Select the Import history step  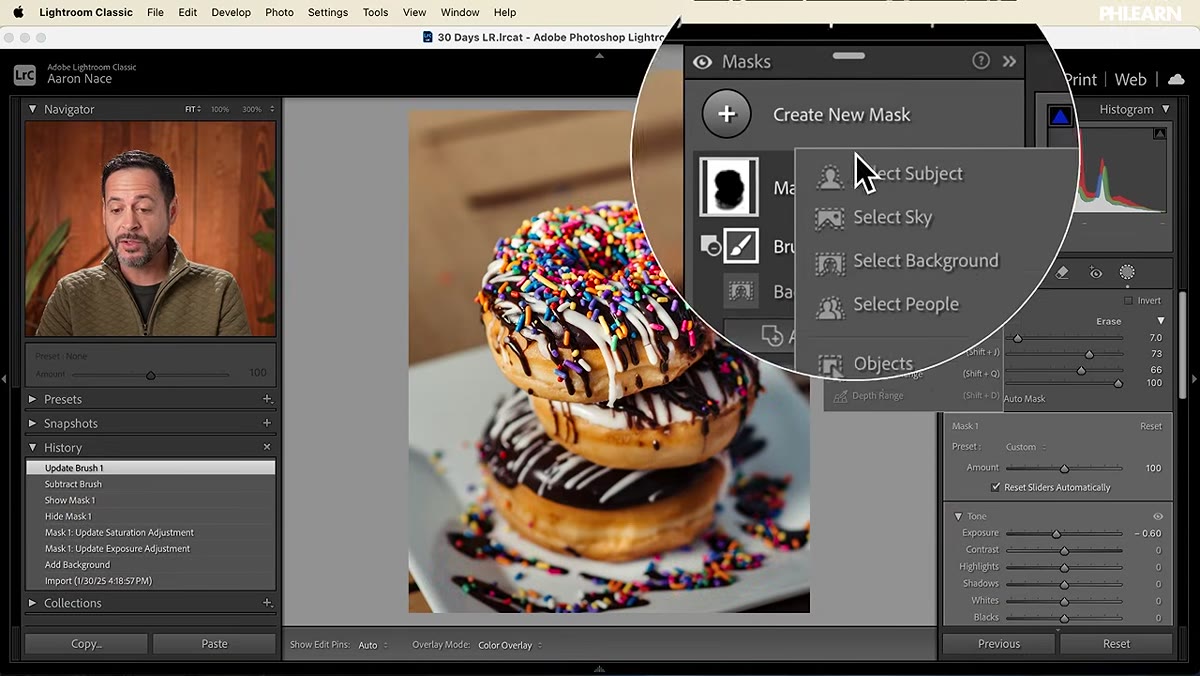(x=150, y=580)
